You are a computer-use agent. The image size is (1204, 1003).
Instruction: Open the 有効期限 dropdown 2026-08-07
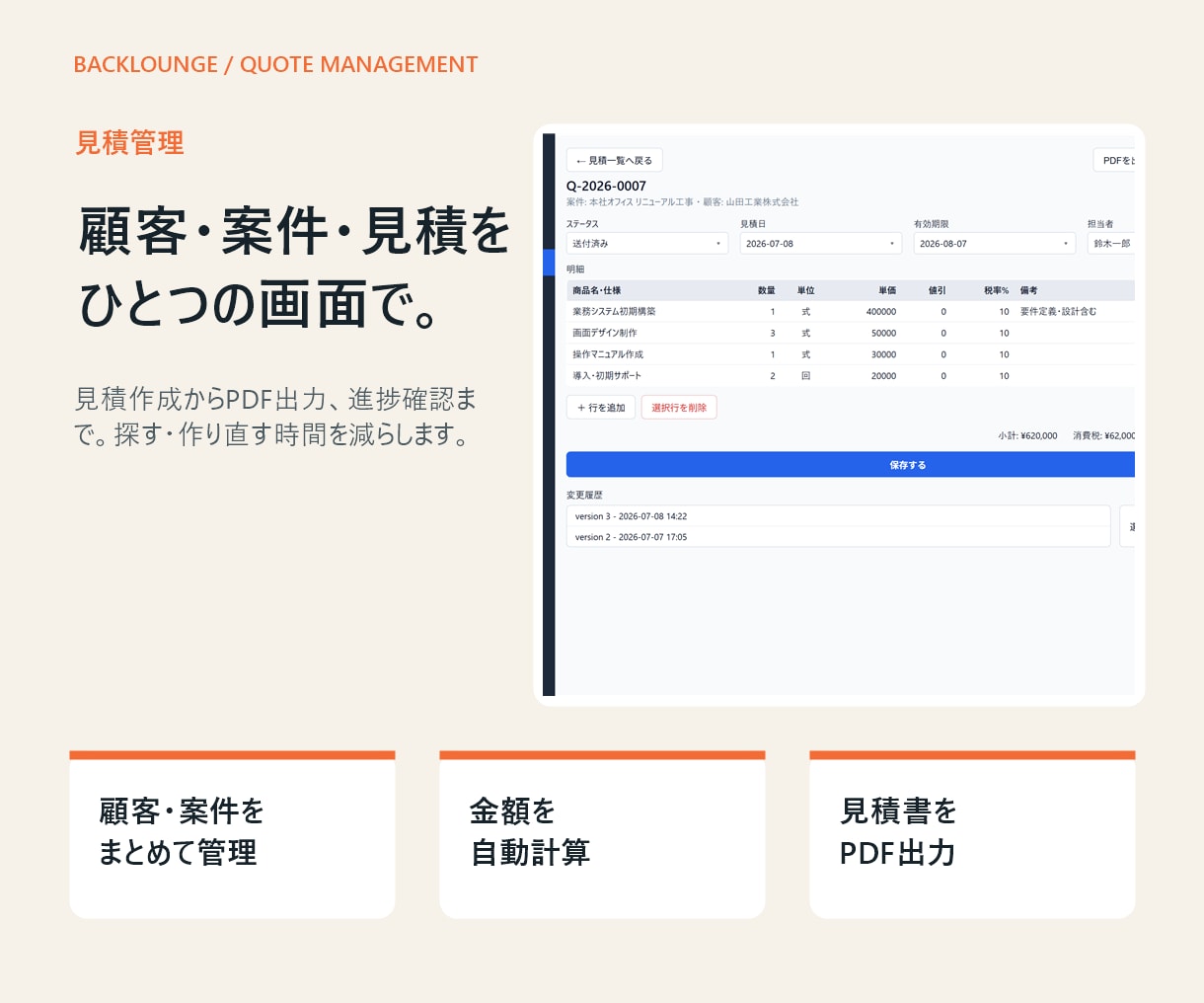tap(995, 244)
